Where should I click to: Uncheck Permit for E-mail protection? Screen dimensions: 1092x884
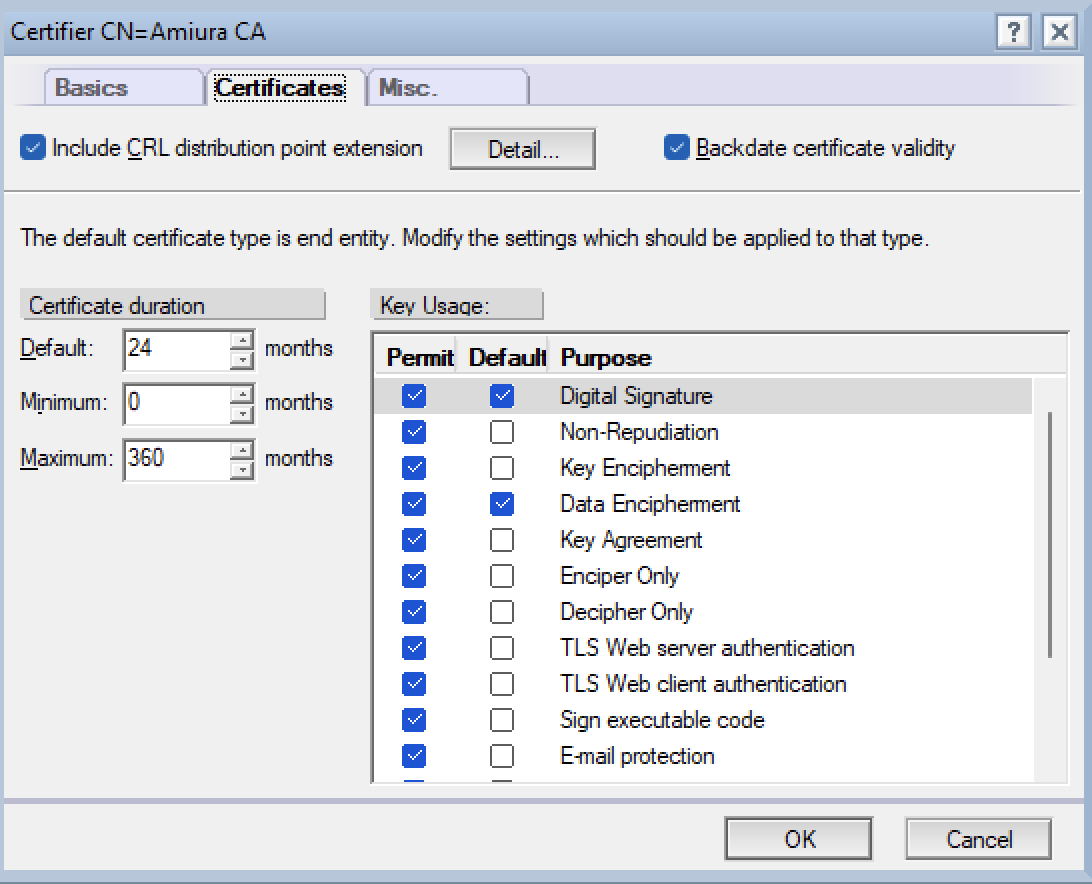[414, 756]
